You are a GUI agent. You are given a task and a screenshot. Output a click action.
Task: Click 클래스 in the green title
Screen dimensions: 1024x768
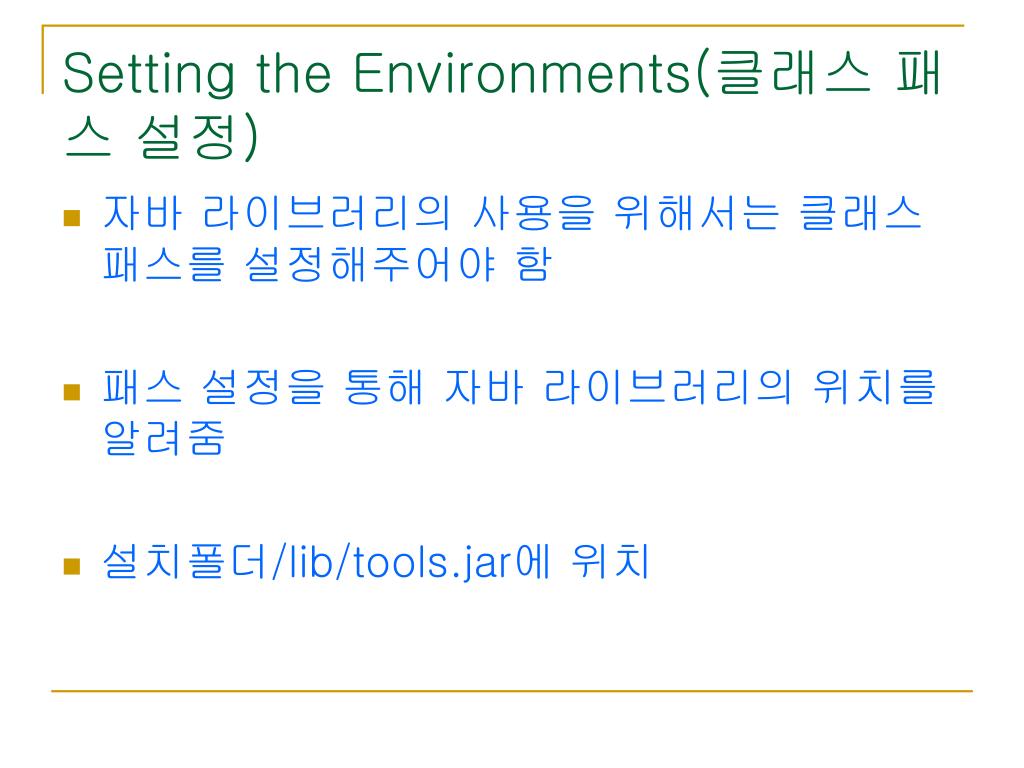tap(793, 72)
